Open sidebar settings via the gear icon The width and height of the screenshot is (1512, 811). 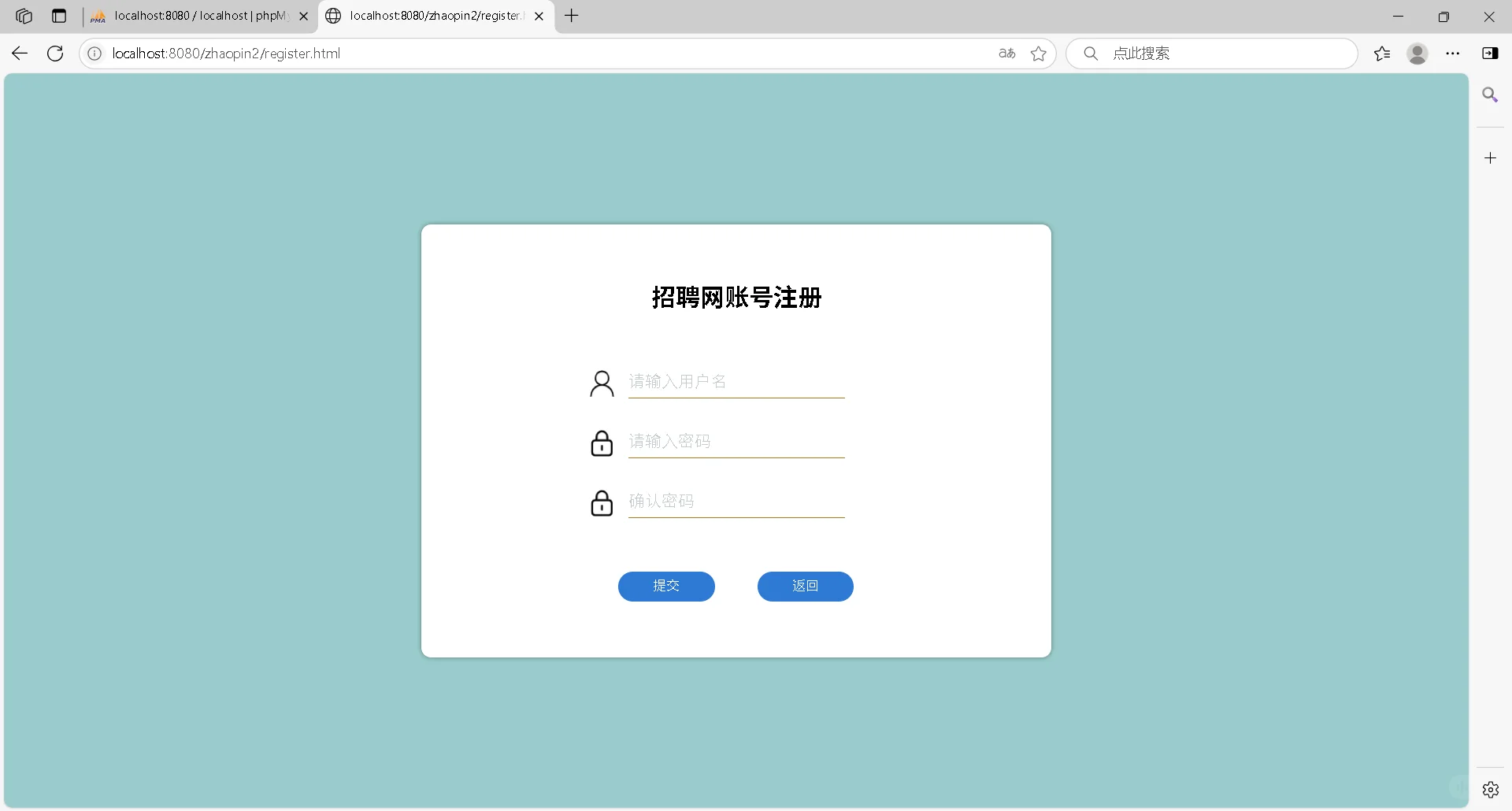(x=1490, y=789)
